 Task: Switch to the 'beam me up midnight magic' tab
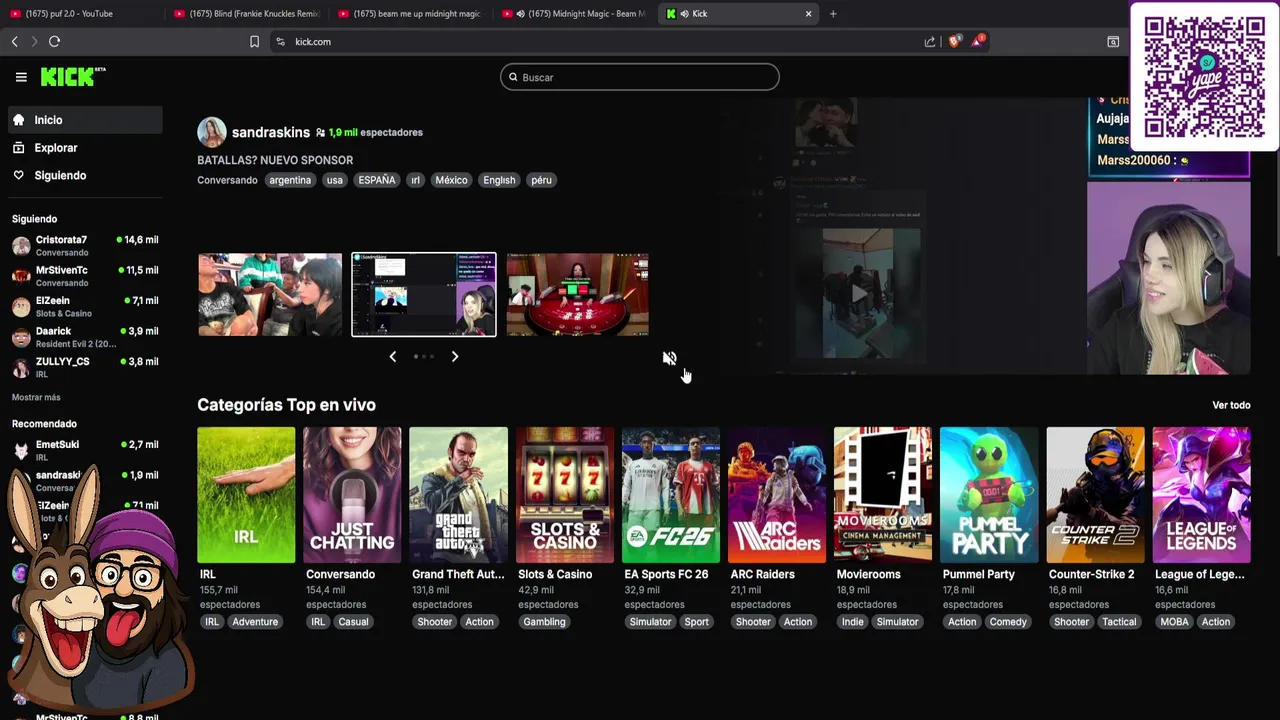point(411,14)
